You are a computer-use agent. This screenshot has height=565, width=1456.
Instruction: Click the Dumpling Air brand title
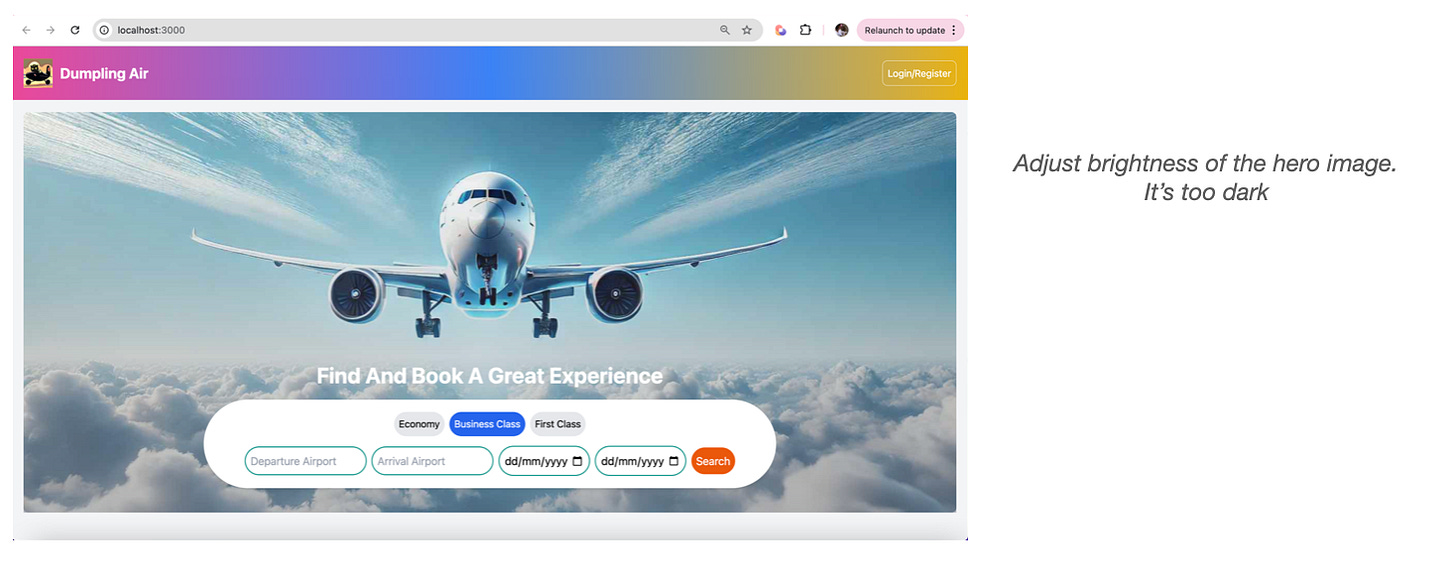point(104,73)
